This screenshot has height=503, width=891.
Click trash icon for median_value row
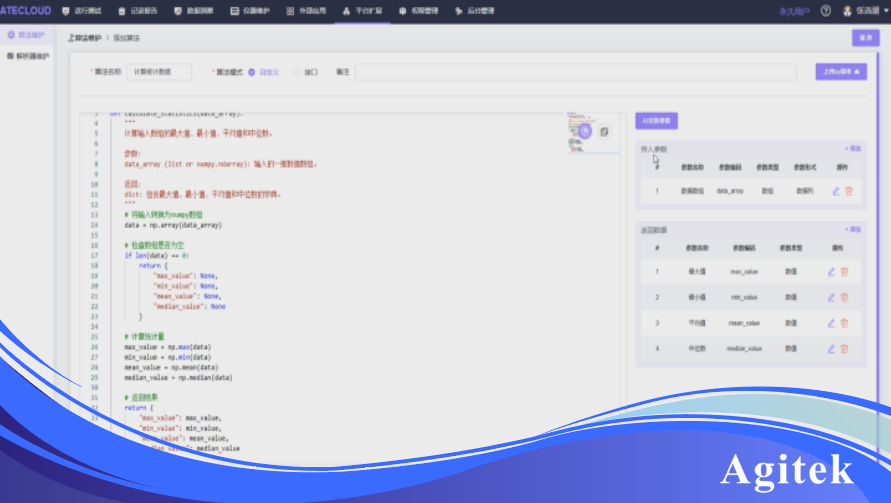pos(844,349)
